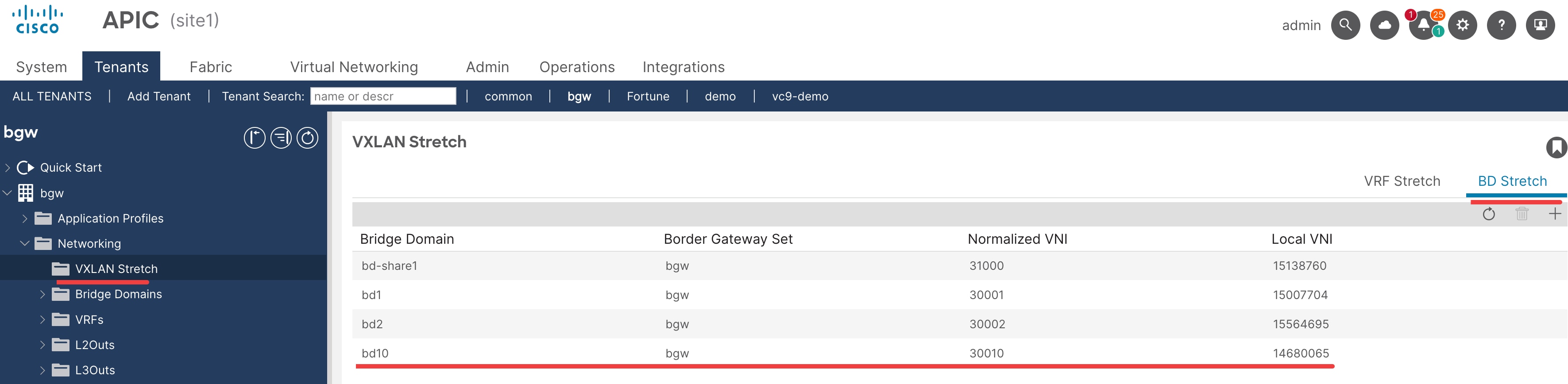
Task: Open the bgw tenant link
Action: 579,96
